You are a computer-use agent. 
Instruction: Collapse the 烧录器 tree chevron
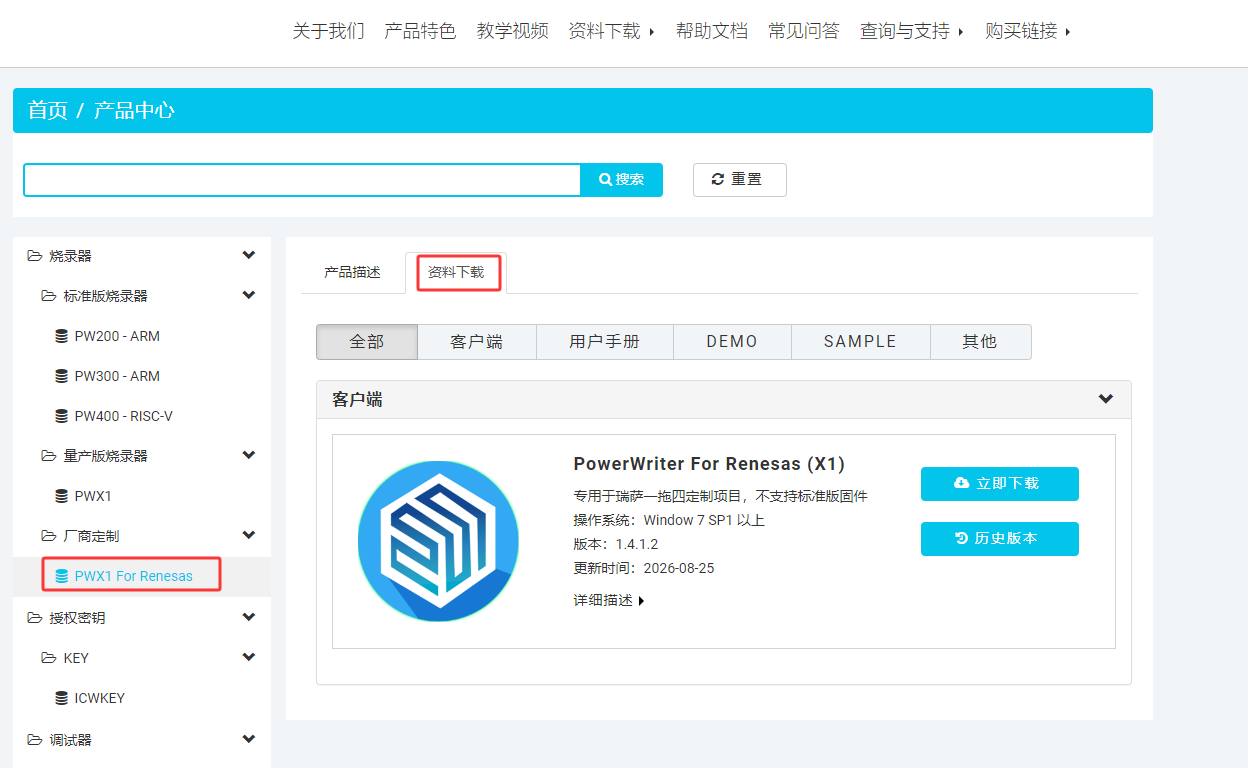click(x=249, y=255)
